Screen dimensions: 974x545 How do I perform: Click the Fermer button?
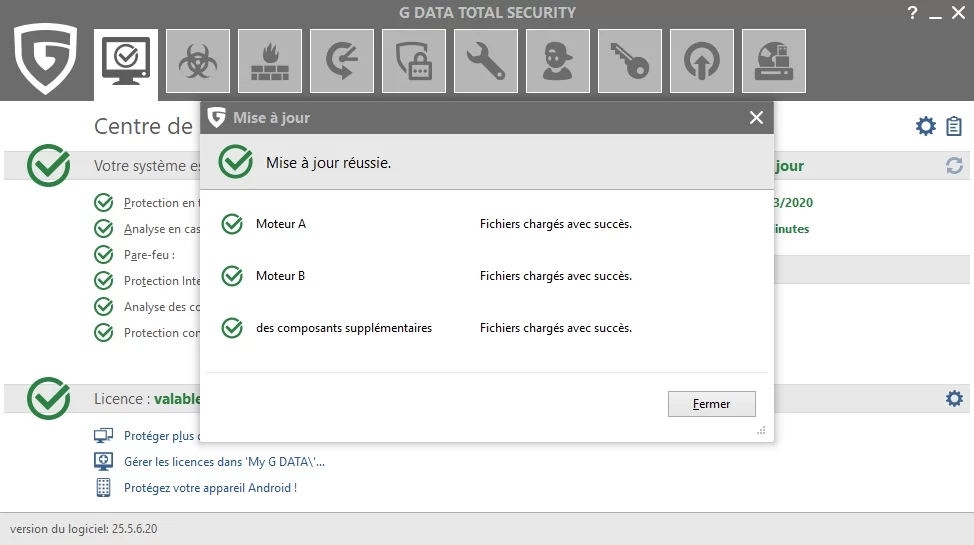pos(712,404)
